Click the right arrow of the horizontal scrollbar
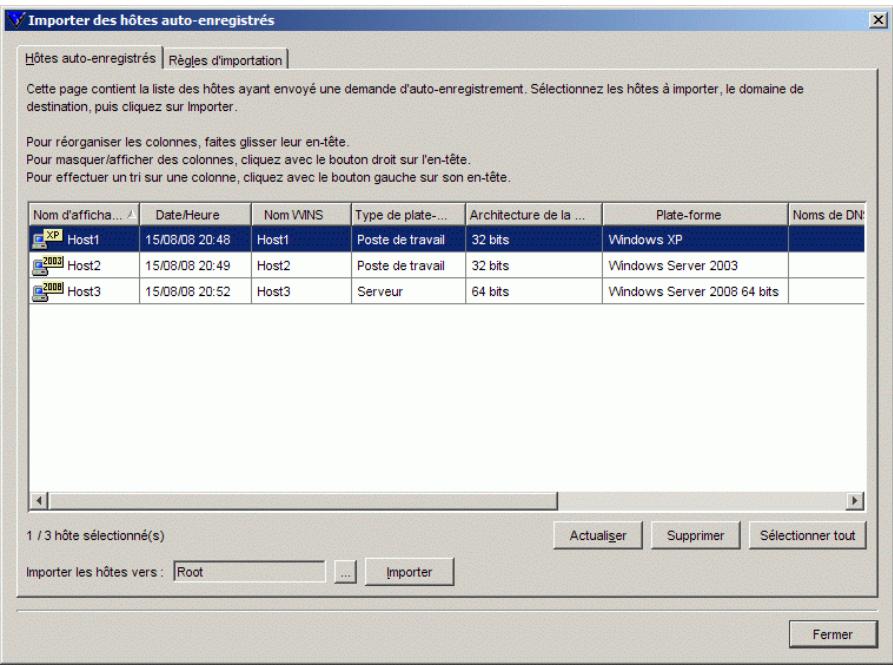This screenshot has height=665, width=893. pos(854,500)
